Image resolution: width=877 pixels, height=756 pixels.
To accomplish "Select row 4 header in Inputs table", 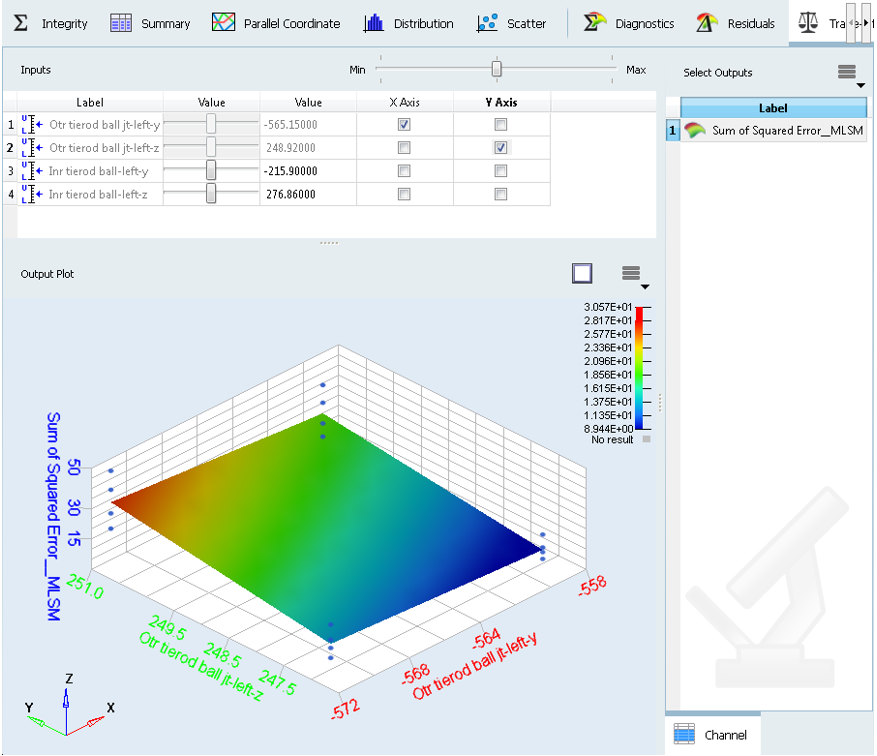I will click(10, 194).
